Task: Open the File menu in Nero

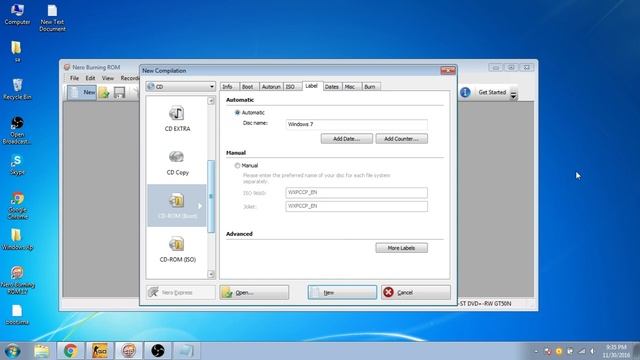Action: click(x=74, y=78)
